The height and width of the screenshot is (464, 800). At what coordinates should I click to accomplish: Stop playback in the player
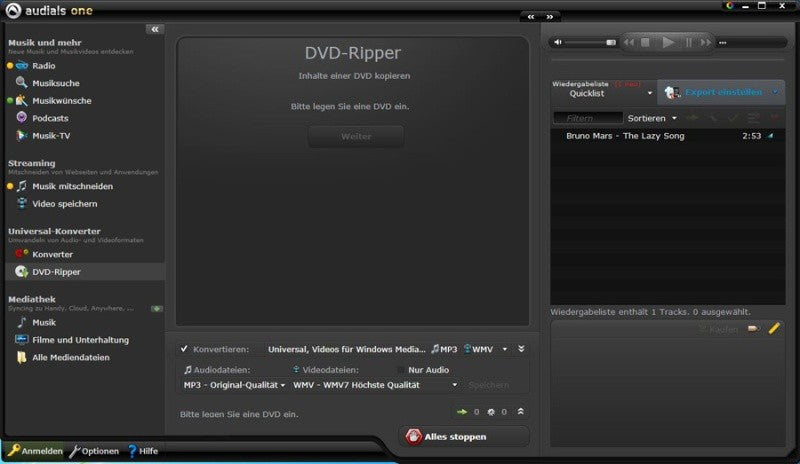pos(645,42)
